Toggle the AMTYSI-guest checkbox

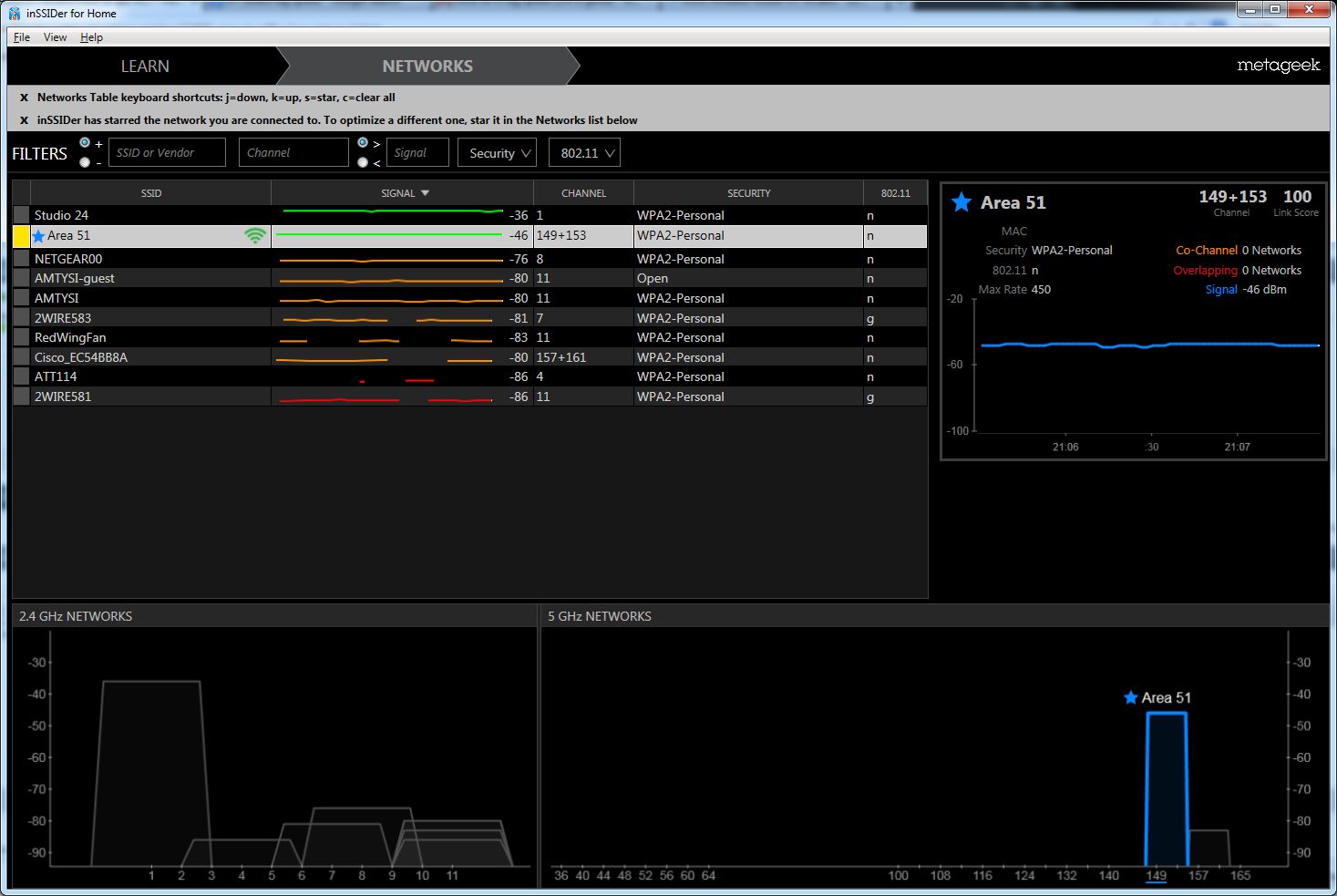tap(21, 278)
